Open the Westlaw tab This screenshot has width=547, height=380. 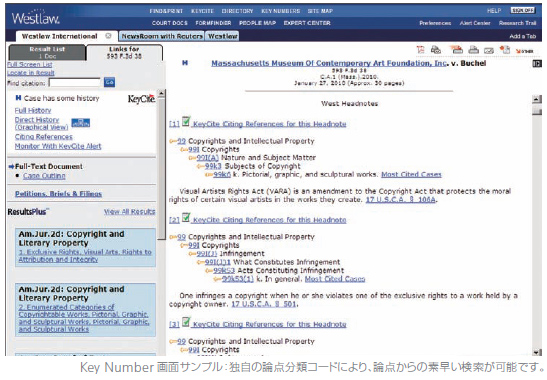coord(223,36)
